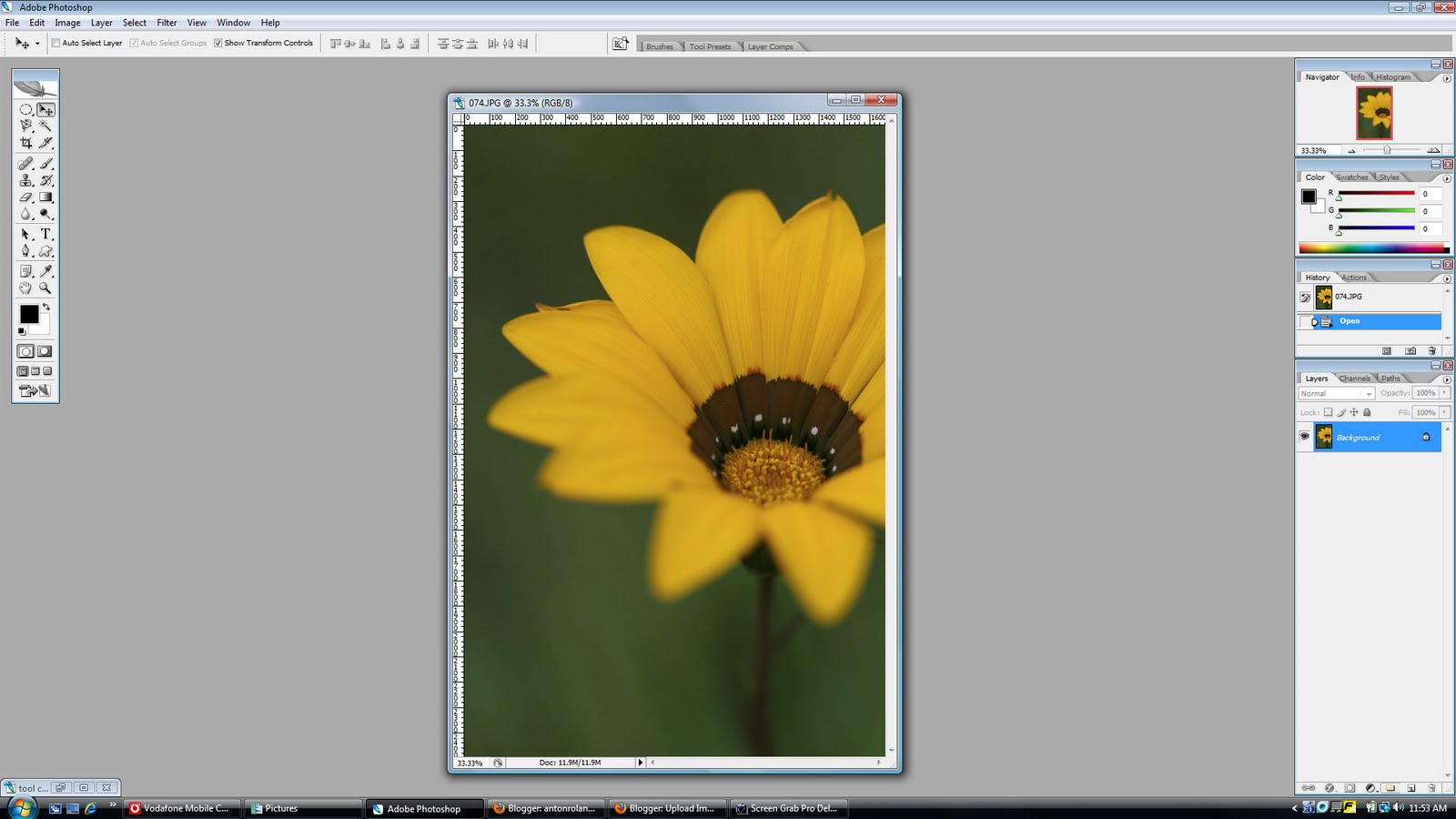Image resolution: width=1456 pixels, height=819 pixels.
Task: Open Screen Grab Pro taskbar button
Action: 789,808
